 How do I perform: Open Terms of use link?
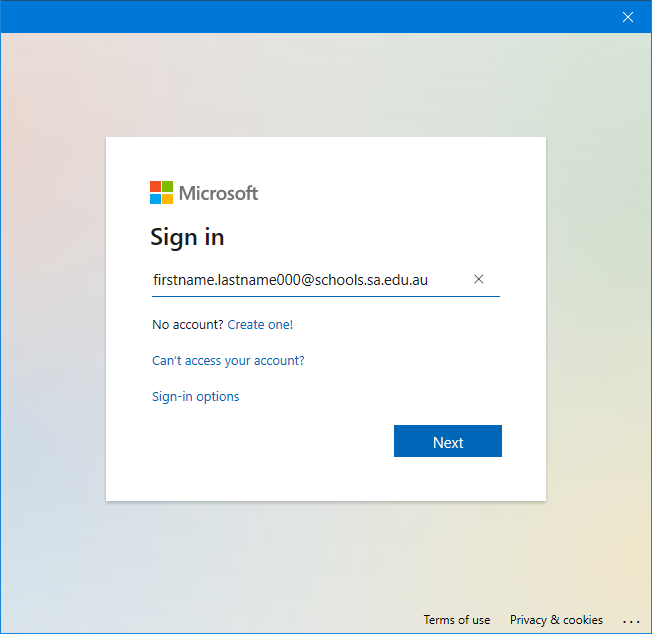coord(457,620)
